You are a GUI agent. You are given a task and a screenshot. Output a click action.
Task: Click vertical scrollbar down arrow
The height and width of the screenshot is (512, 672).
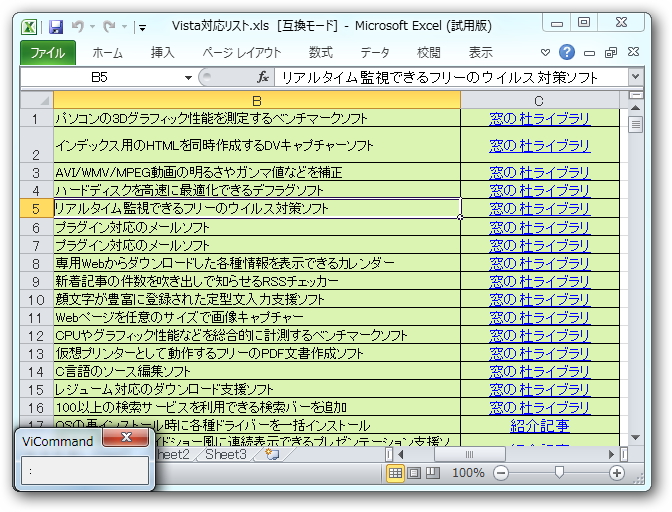pyautogui.click(x=636, y=437)
